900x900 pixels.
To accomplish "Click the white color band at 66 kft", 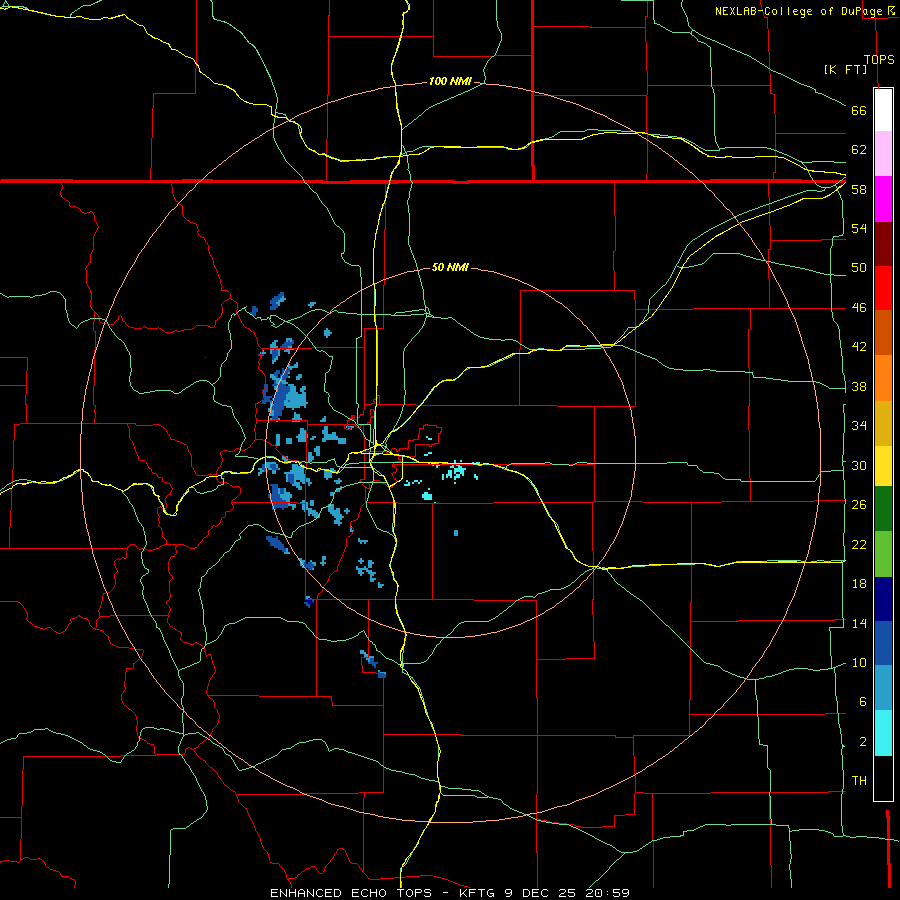I will point(883,110).
